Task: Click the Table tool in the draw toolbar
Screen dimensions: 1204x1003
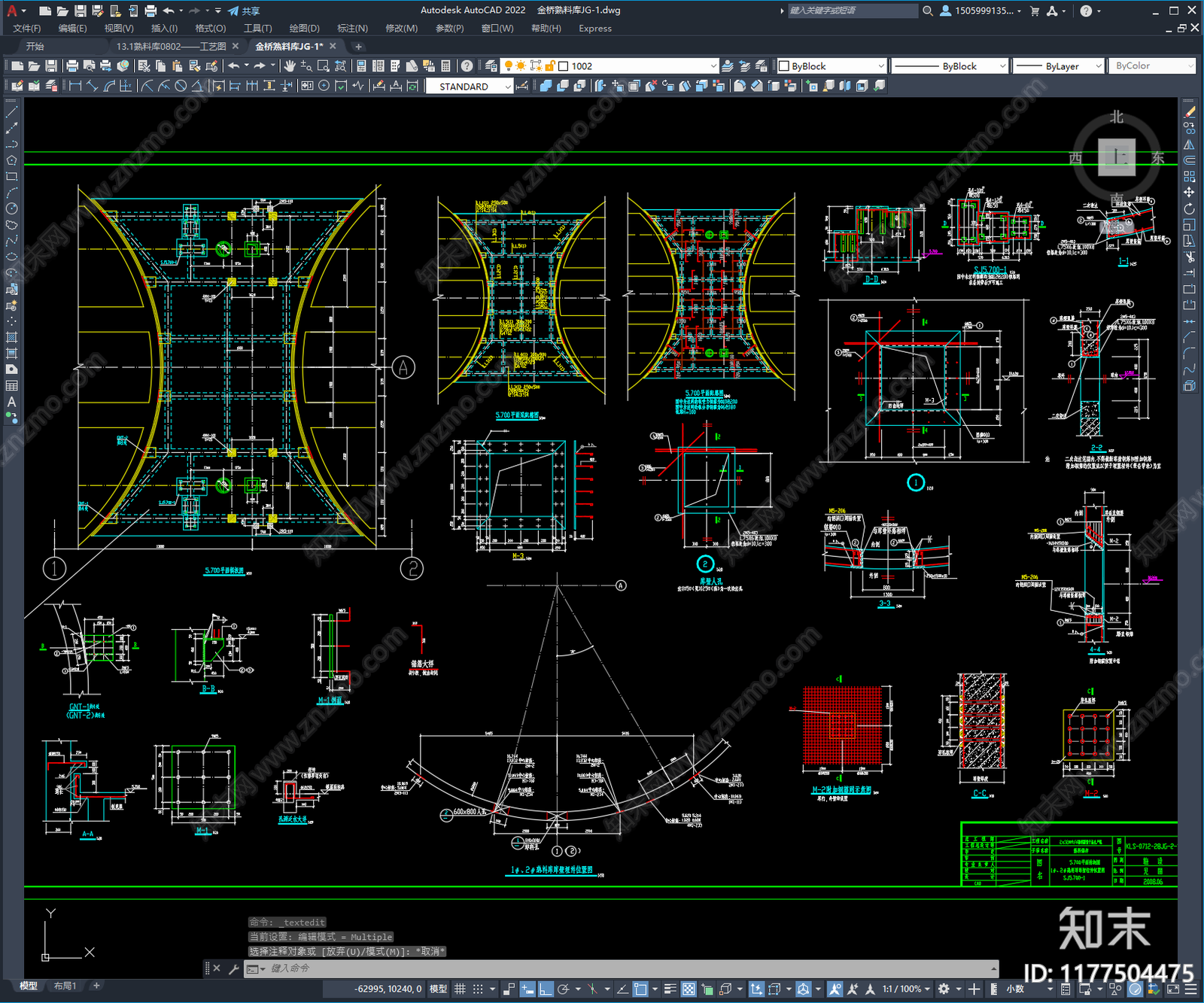Action: [11, 386]
